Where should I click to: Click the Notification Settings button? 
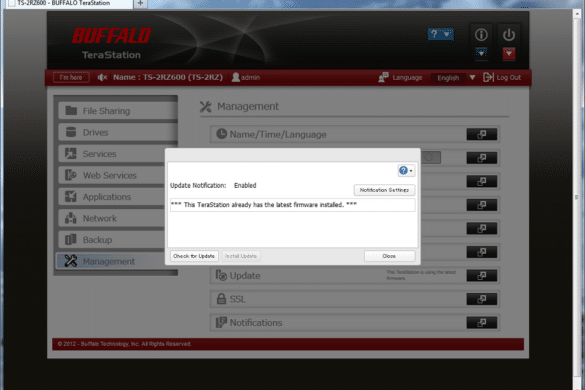pyautogui.click(x=384, y=190)
